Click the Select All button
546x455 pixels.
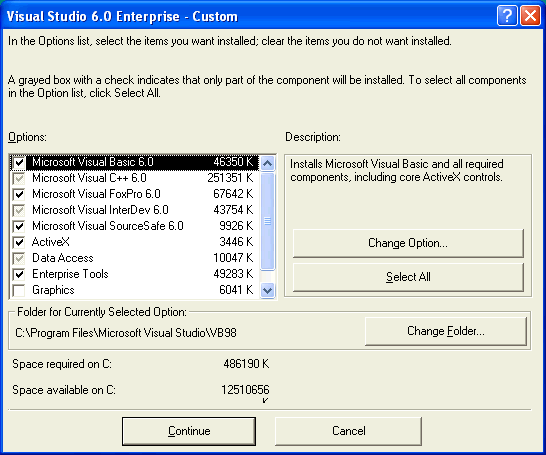408,277
